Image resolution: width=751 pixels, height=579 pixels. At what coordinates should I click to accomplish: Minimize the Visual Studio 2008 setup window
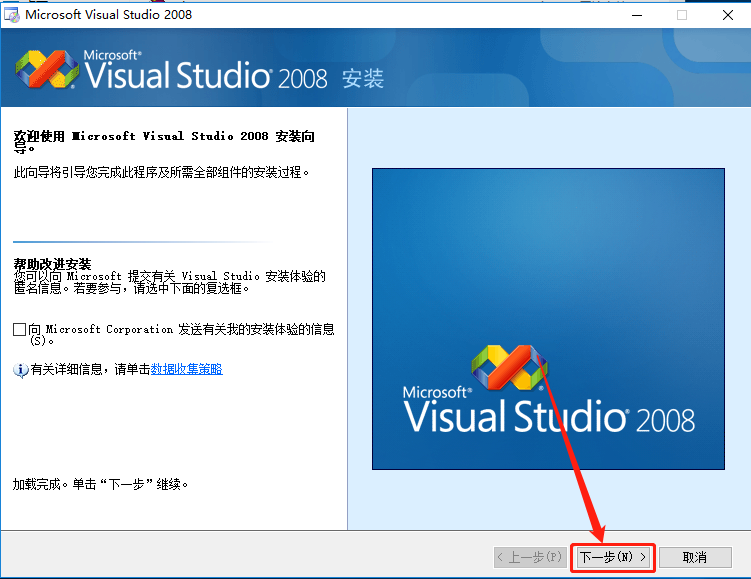[637, 15]
